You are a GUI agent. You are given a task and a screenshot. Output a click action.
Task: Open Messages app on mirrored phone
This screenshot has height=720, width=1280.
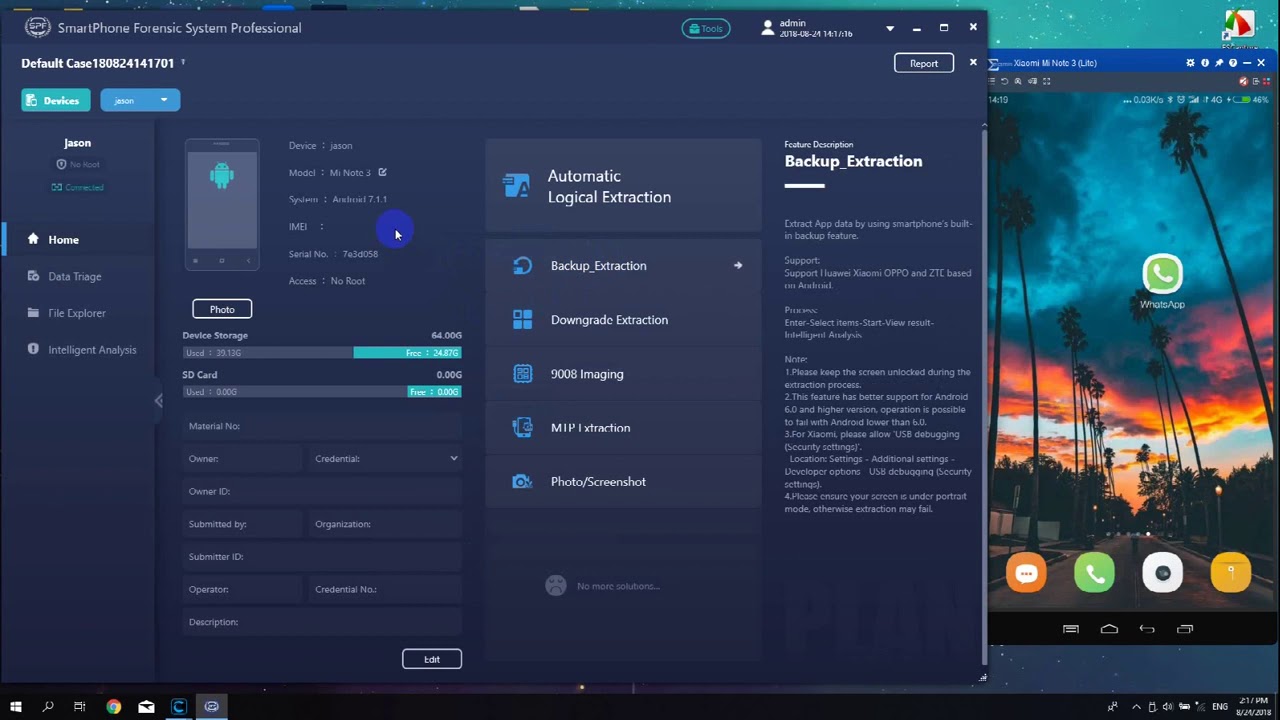click(1026, 573)
